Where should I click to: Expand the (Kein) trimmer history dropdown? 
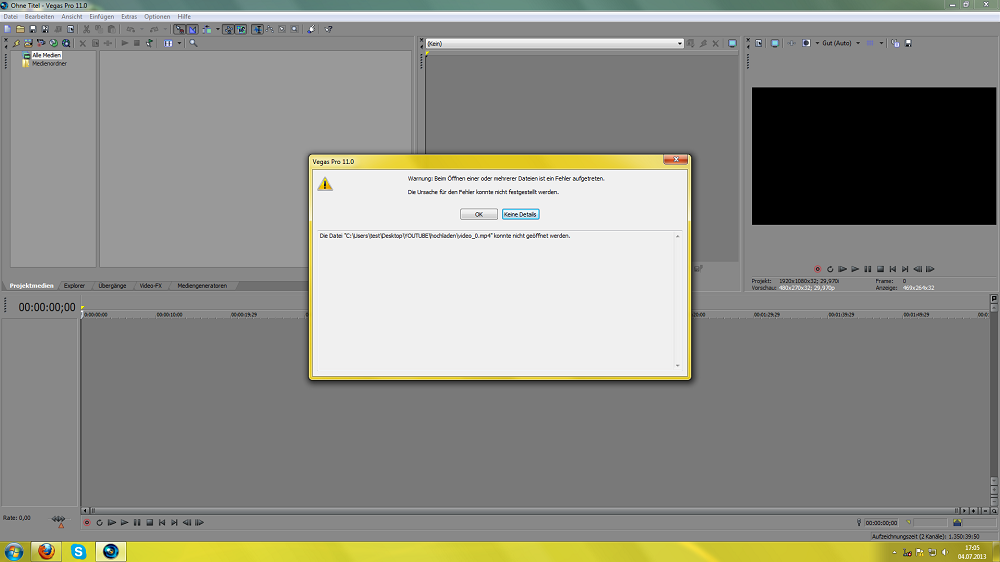coord(679,44)
